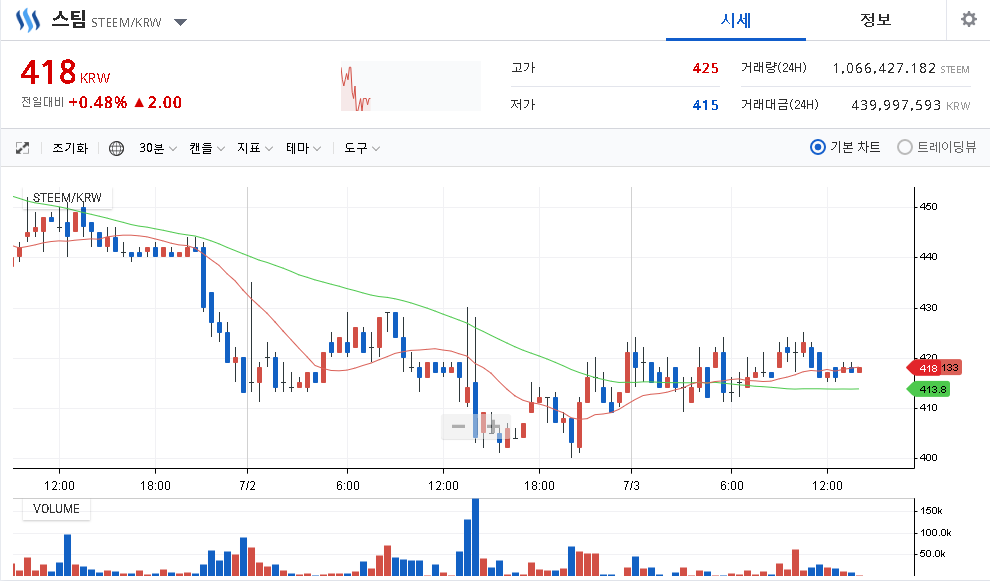Click the mini price sparkline thumbnail
This screenshot has height=581, width=990.
click(410, 87)
